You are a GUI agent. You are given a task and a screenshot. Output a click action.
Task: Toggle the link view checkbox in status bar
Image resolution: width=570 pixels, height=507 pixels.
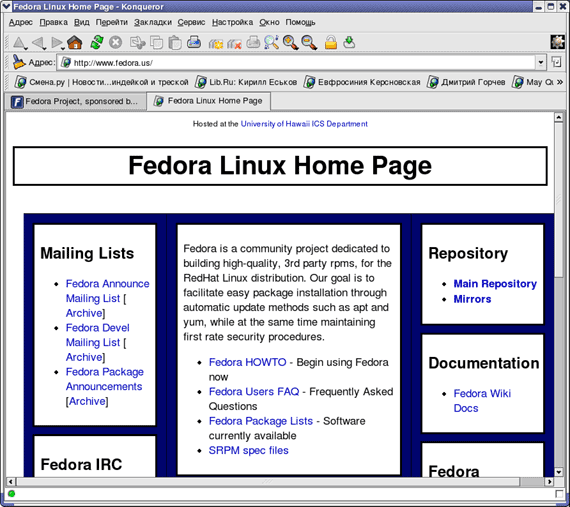click(x=559, y=494)
